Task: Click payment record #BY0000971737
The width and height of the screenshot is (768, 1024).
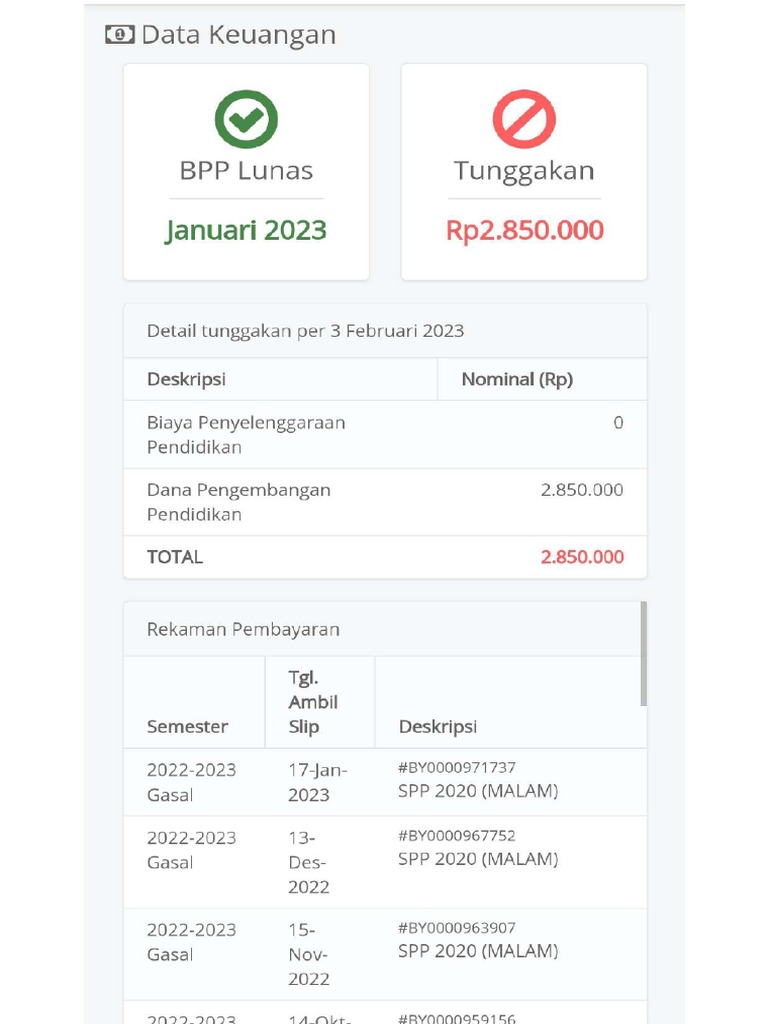Action: point(457,768)
